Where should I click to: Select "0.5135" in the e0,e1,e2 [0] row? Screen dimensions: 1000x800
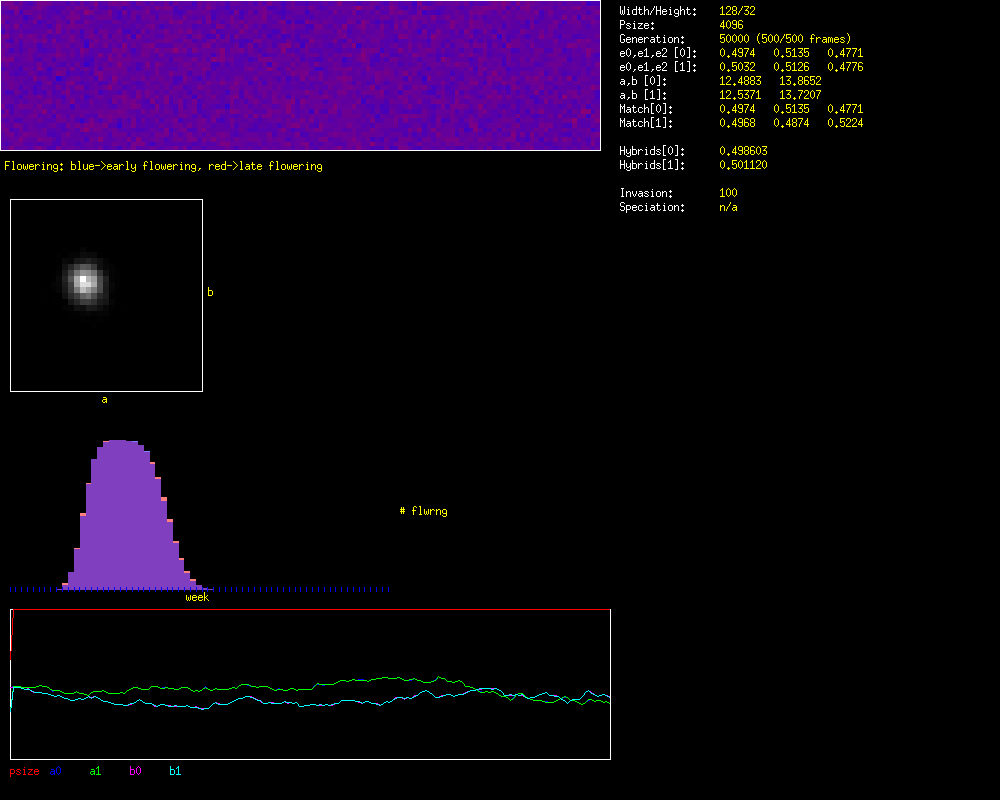click(791, 54)
